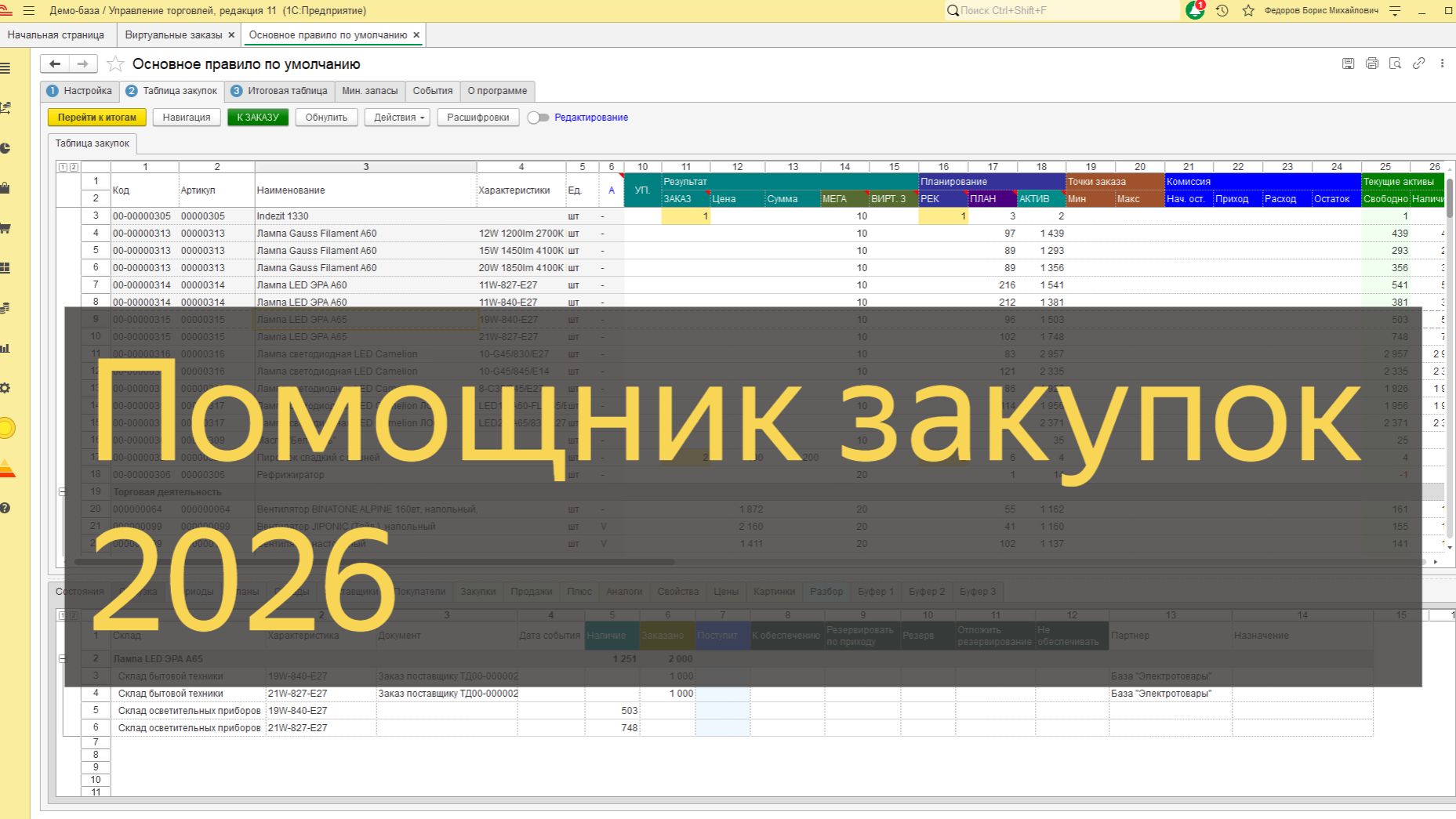The width and height of the screenshot is (1456, 819).
Task: Open the Виртуальные заказы tab
Action: pos(174,35)
